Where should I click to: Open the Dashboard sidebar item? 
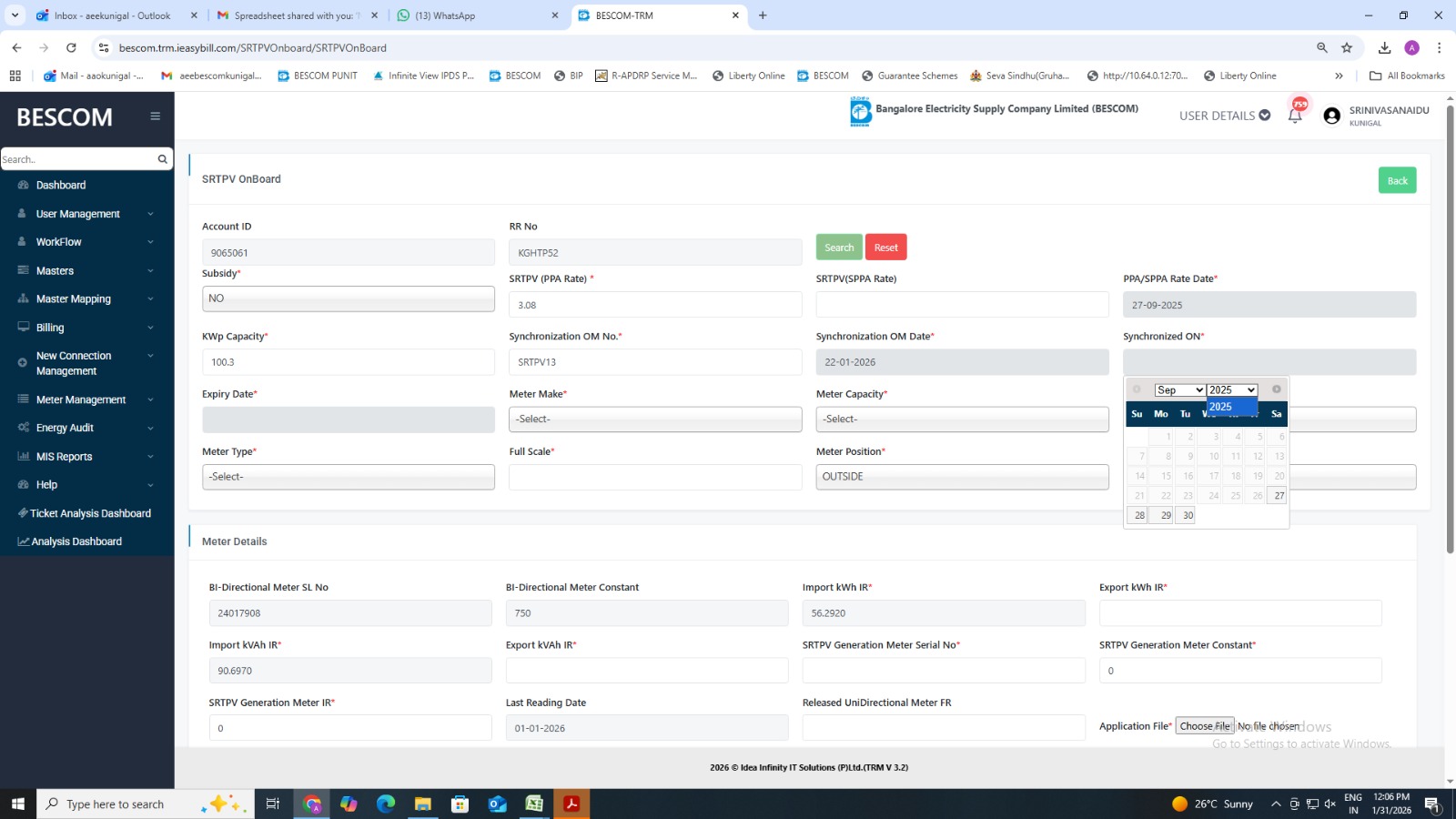[61, 185]
